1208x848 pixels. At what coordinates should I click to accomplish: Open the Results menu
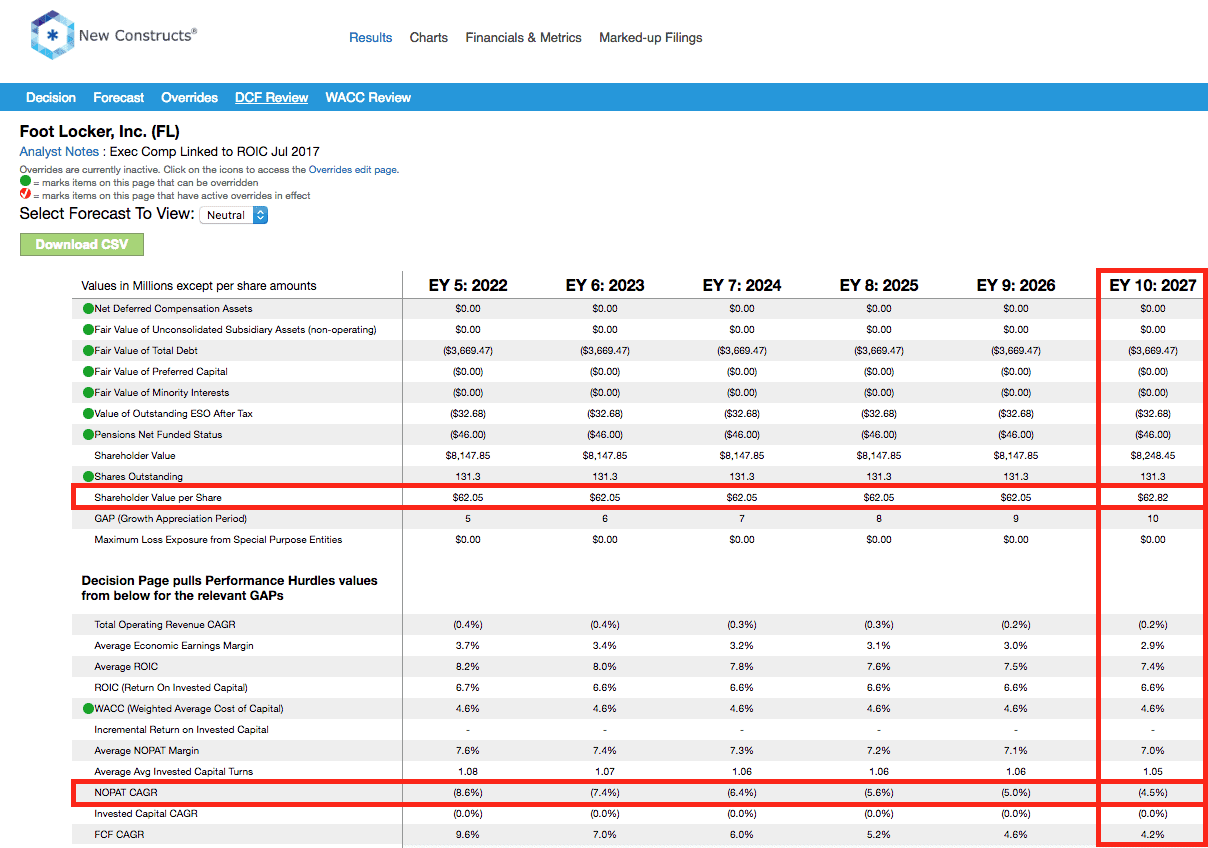(x=370, y=38)
